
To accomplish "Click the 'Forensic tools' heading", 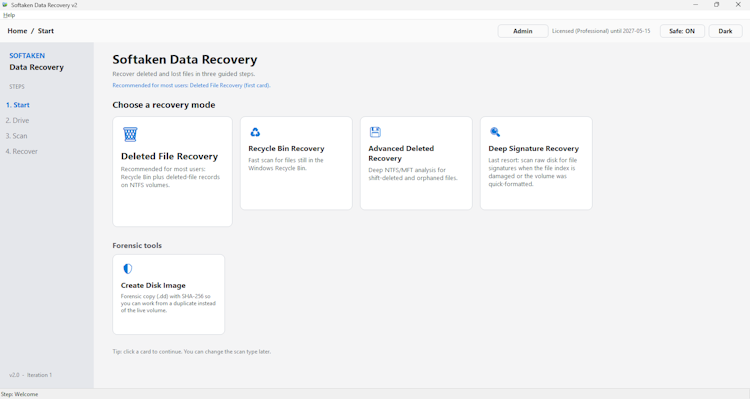I will coord(137,245).
